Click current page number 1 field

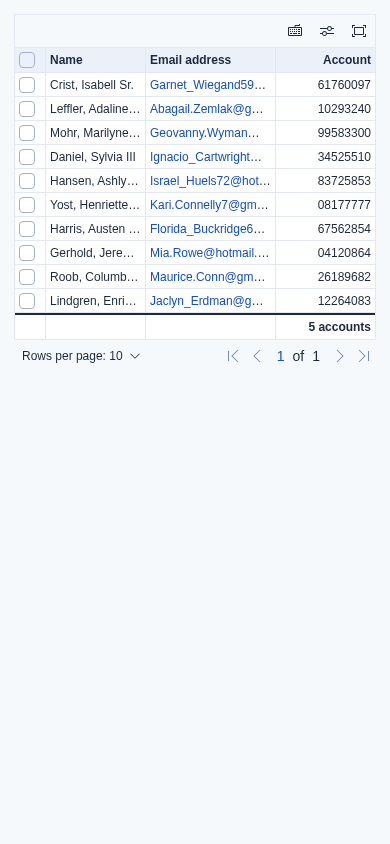click(x=280, y=356)
